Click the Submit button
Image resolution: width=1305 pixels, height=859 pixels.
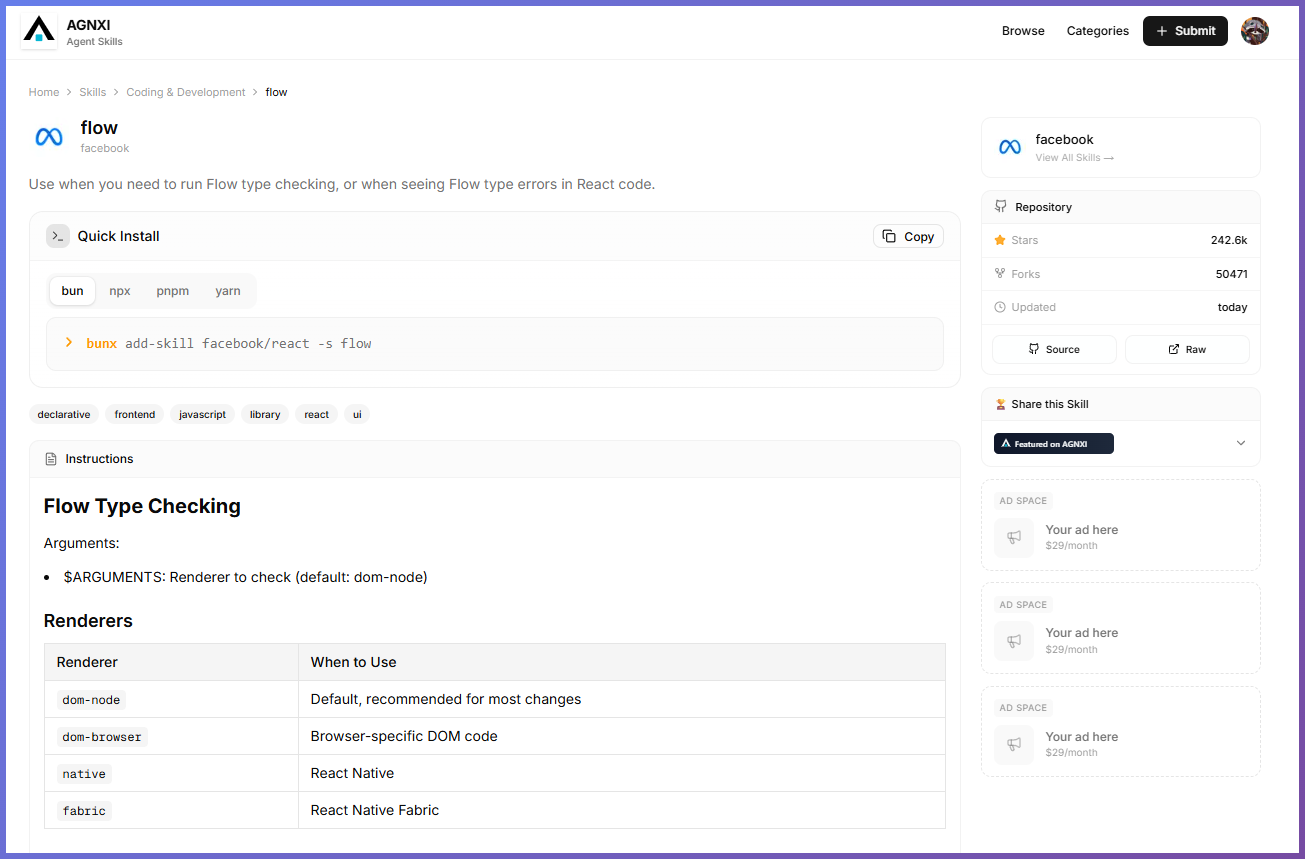pyautogui.click(x=1185, y=30)
